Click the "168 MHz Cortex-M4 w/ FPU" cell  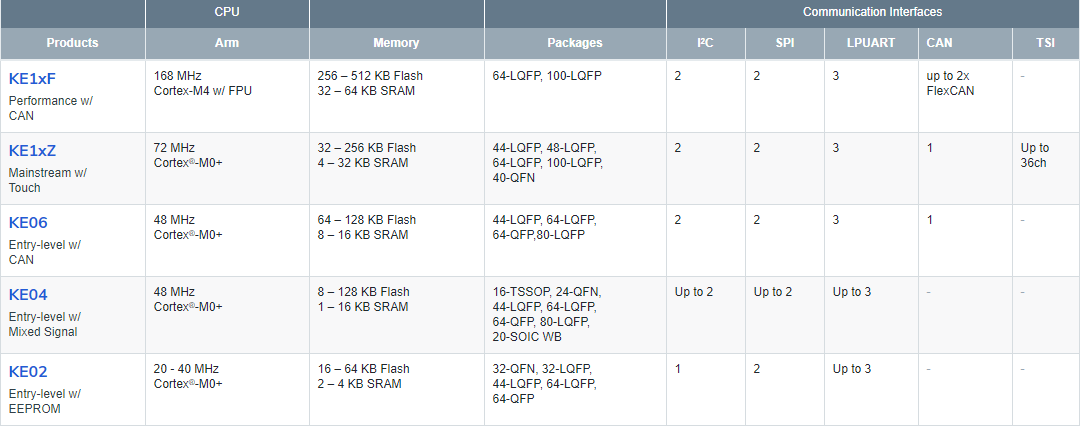[204, 83]
